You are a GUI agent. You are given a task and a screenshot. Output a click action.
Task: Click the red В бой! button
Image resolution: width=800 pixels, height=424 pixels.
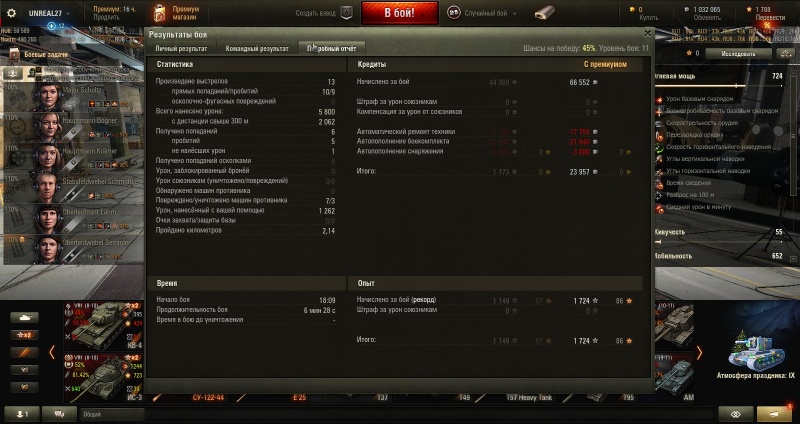click(399, 13)
